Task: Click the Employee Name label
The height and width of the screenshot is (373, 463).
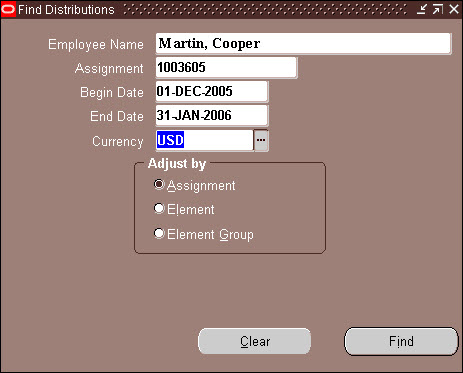Action: point(96,44)
